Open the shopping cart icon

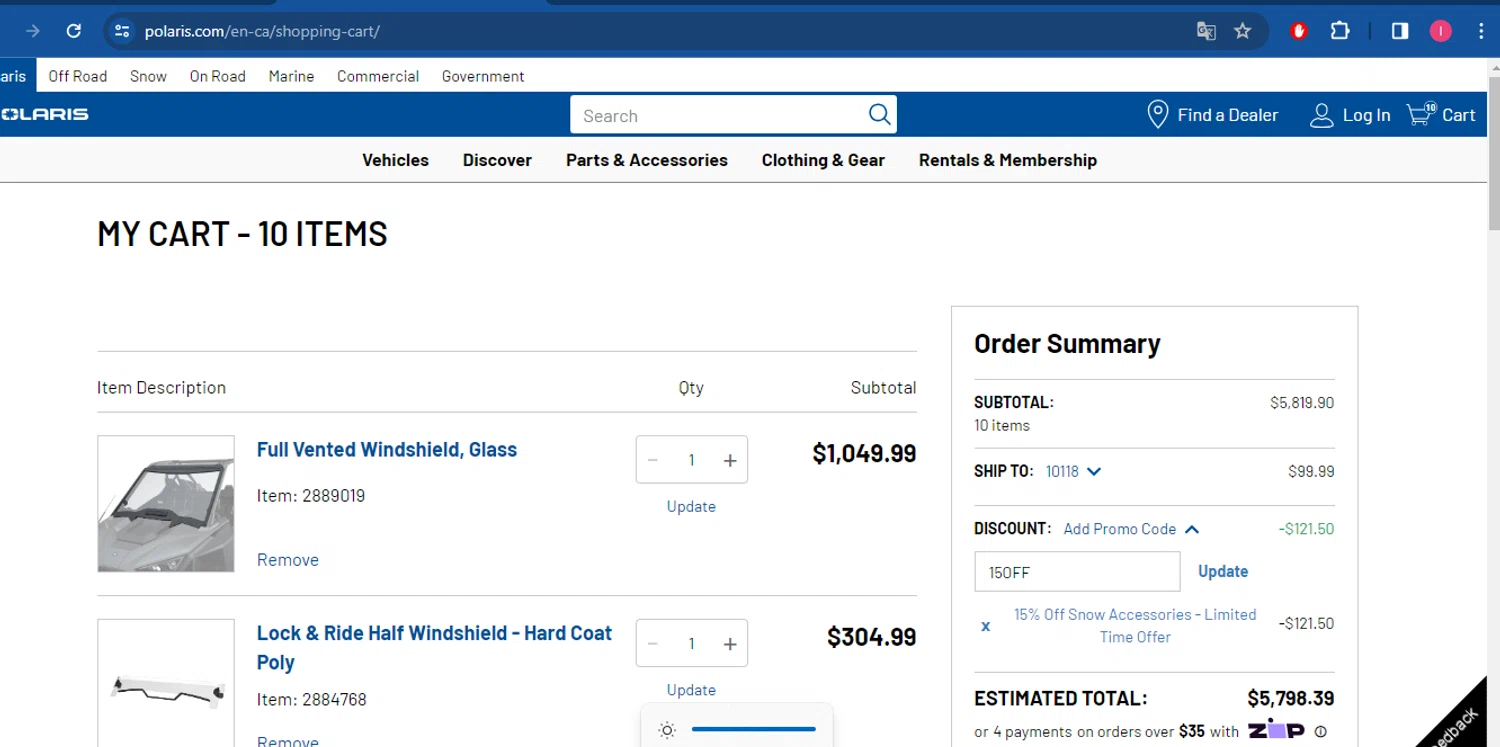coord(1420,113)
